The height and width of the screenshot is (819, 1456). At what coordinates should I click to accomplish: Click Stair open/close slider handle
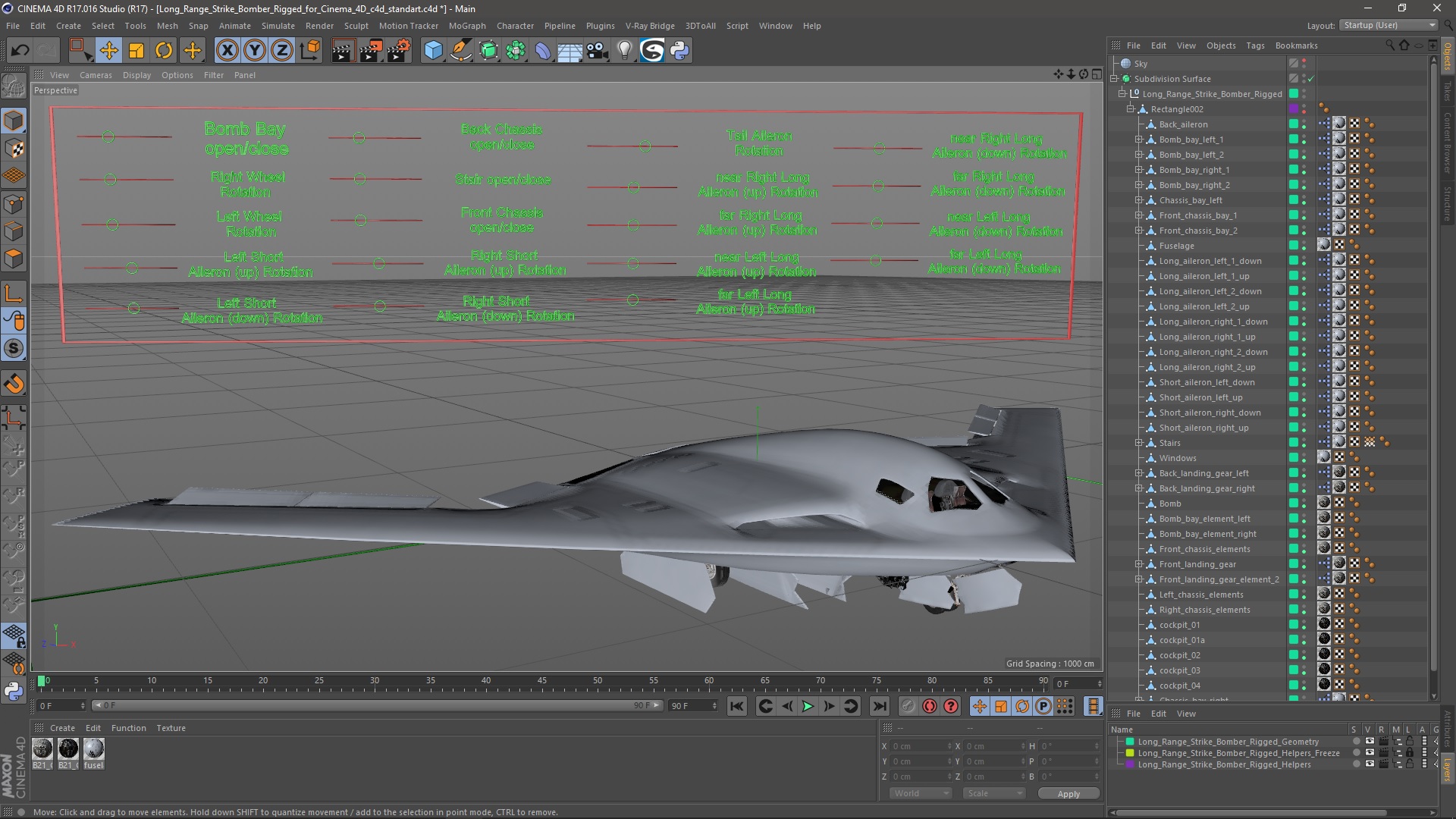coord(360,180)
